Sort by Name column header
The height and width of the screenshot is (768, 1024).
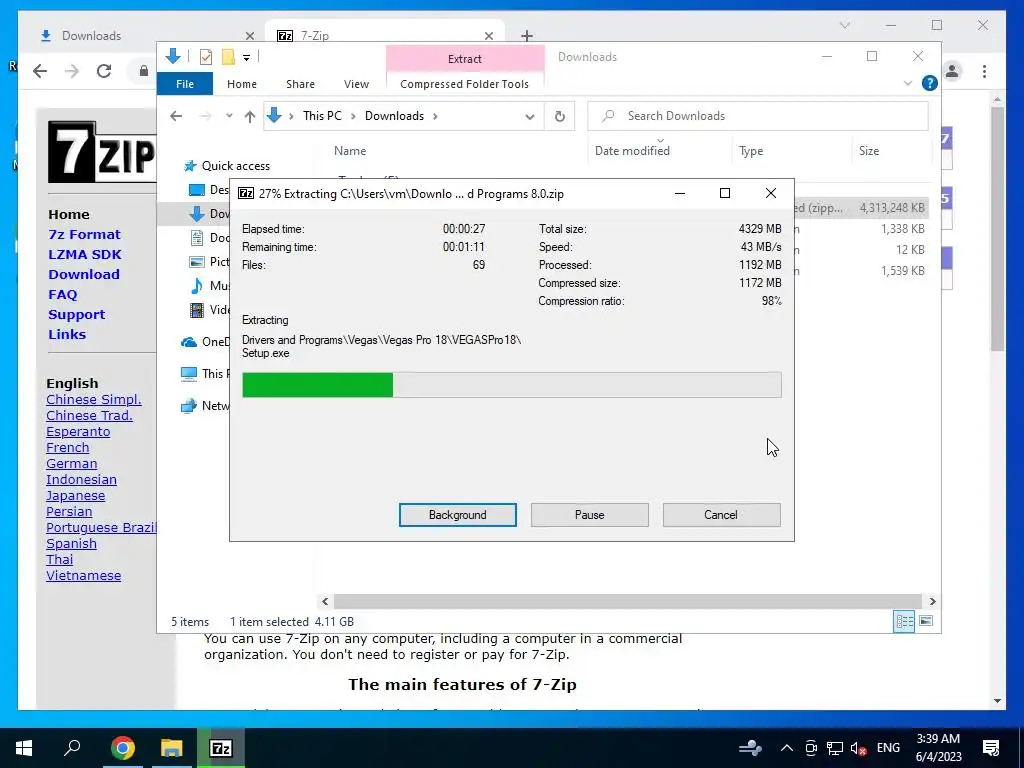350,151
